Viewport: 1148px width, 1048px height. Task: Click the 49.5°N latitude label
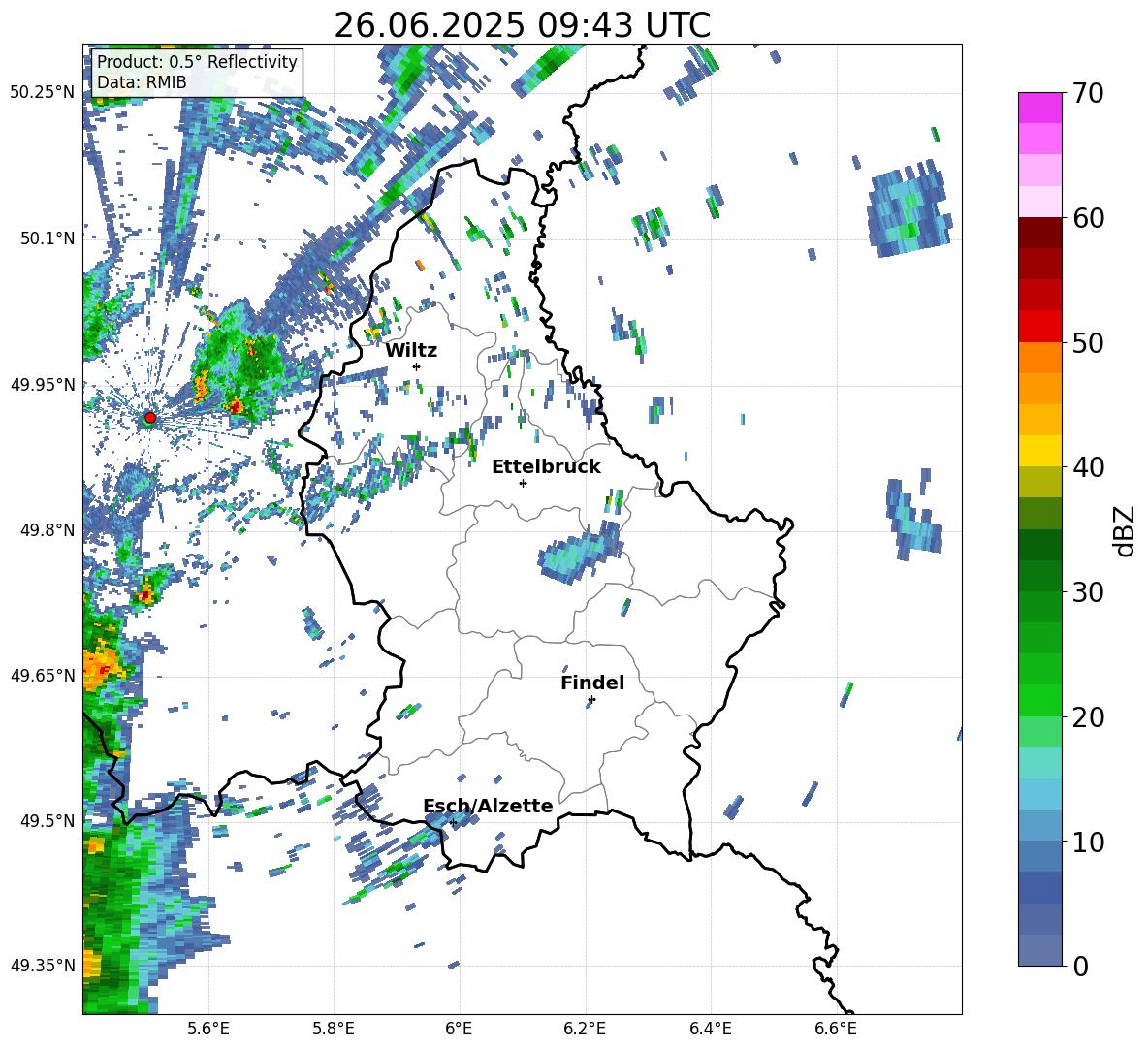[47, 820]
